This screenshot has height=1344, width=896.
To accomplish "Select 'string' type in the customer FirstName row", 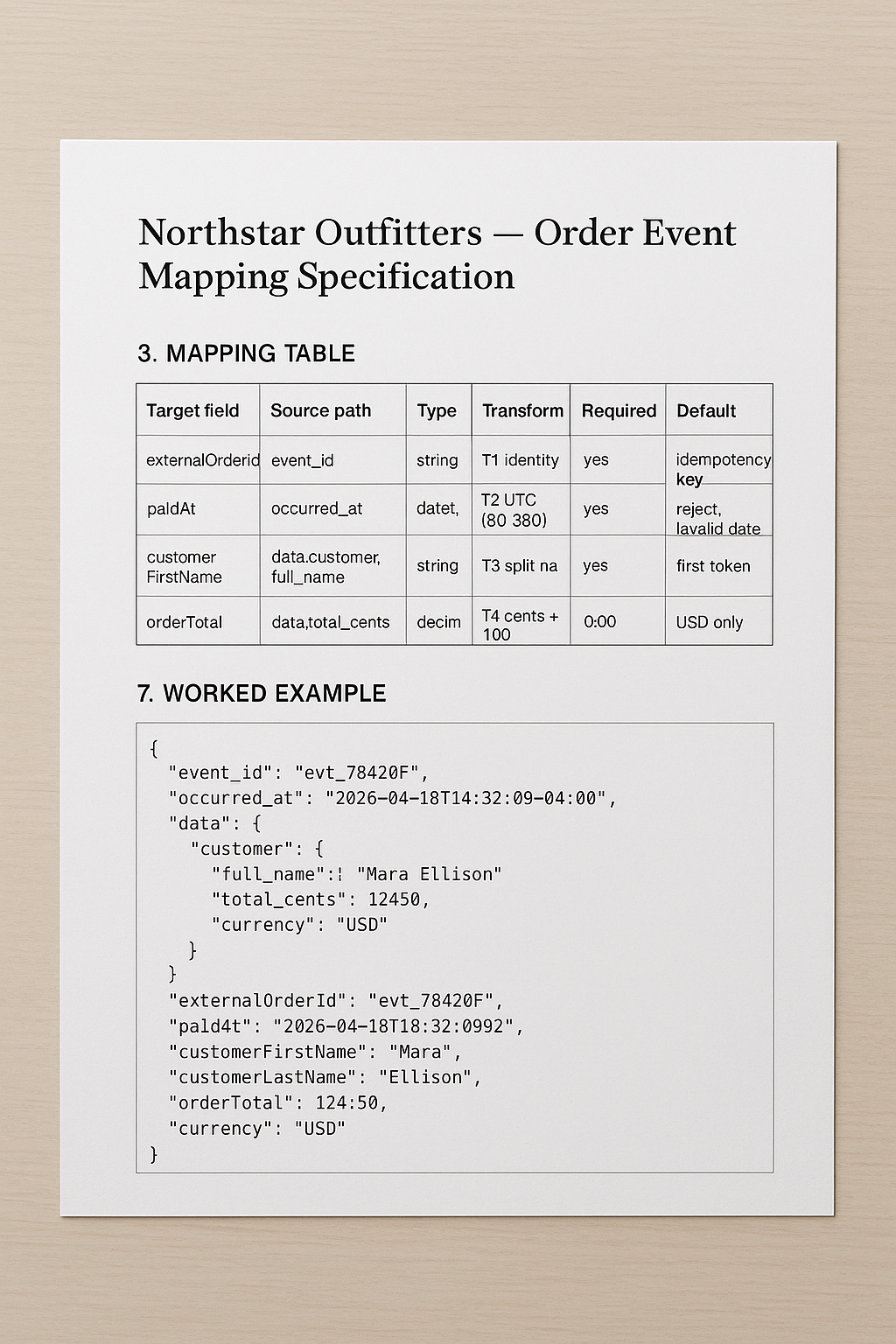I will pos(437,566).
